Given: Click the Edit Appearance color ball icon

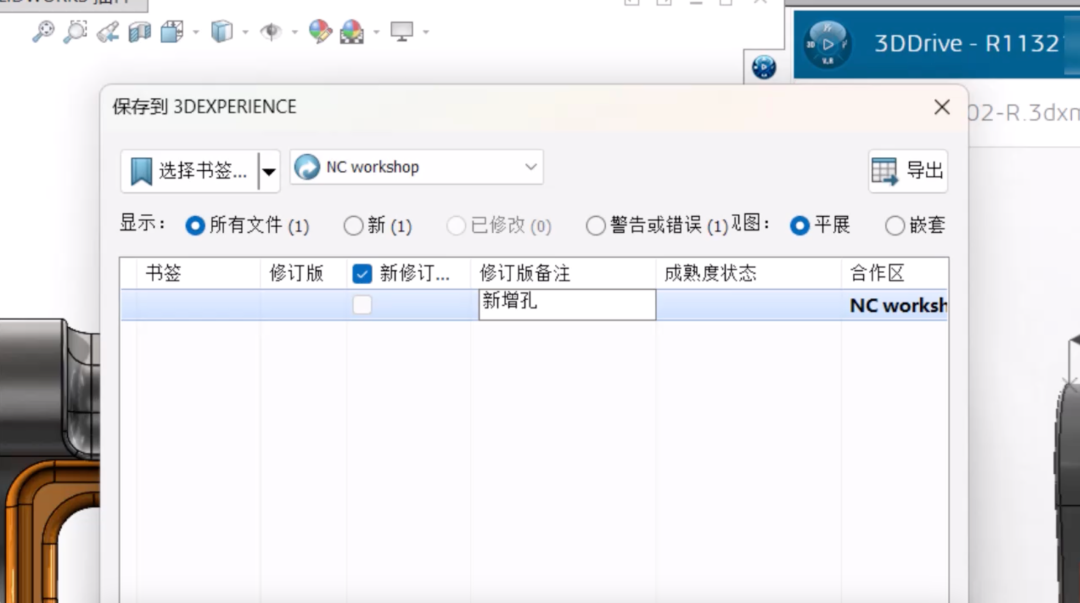Looking at the screenshot, I should pos(320,32).
